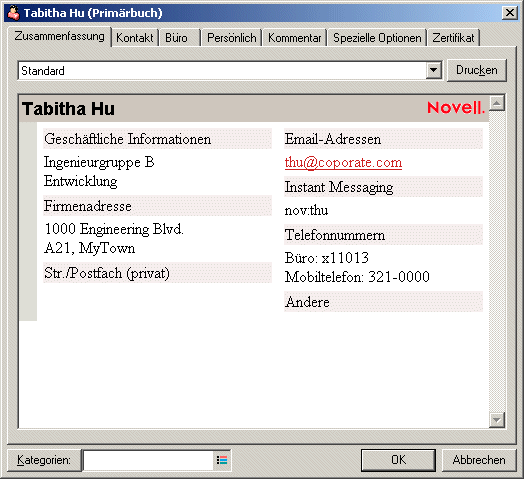Image resolution: width=524 pixels, height=479 pixels.
Task: Select the Standard combo box field
Action: [x=230, y=71]
